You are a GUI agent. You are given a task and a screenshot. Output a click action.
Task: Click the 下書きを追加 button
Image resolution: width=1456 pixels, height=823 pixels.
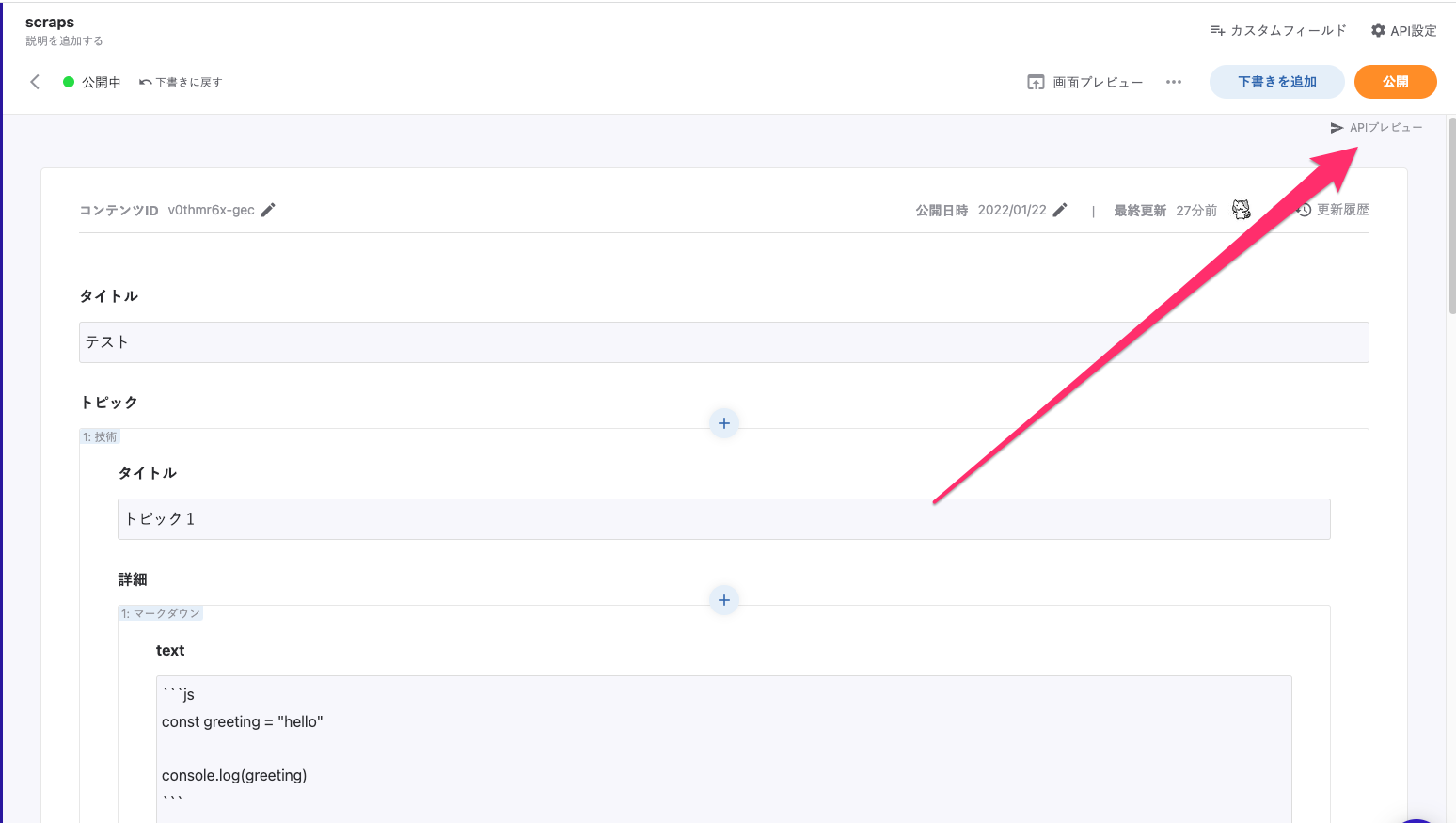tap(1276, 82)
